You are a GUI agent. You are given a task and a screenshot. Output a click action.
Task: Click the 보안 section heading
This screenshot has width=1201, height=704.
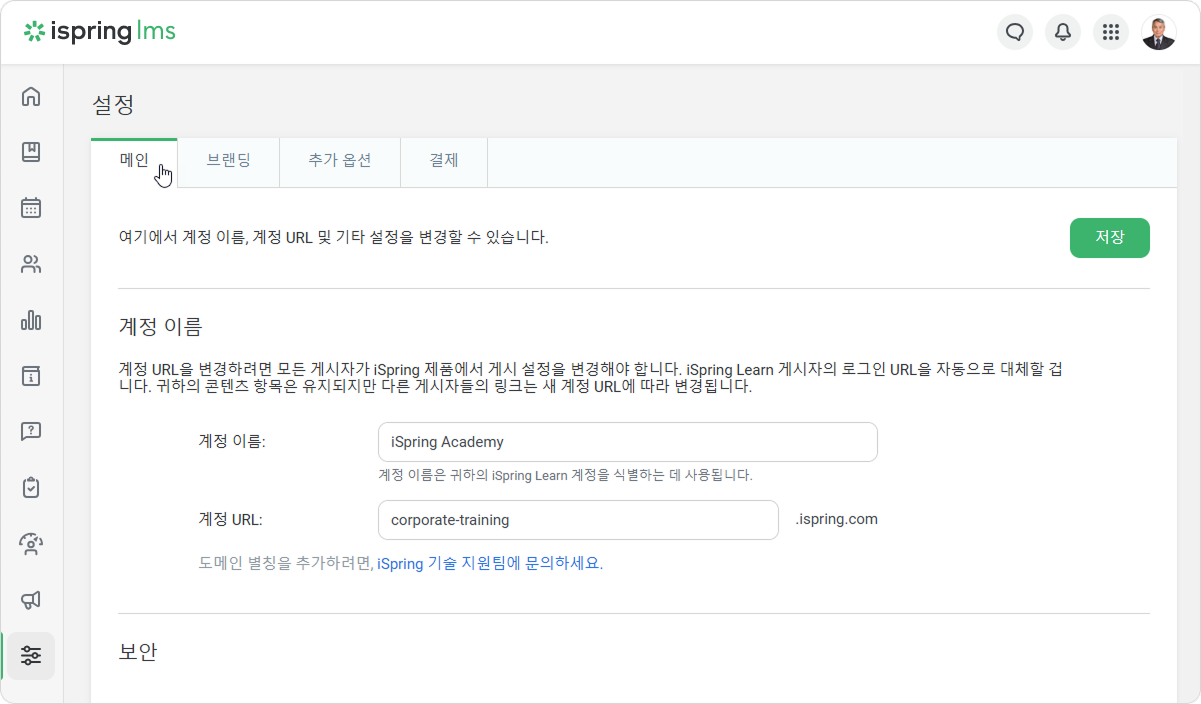pyautogui.click(x=138, y=651)
